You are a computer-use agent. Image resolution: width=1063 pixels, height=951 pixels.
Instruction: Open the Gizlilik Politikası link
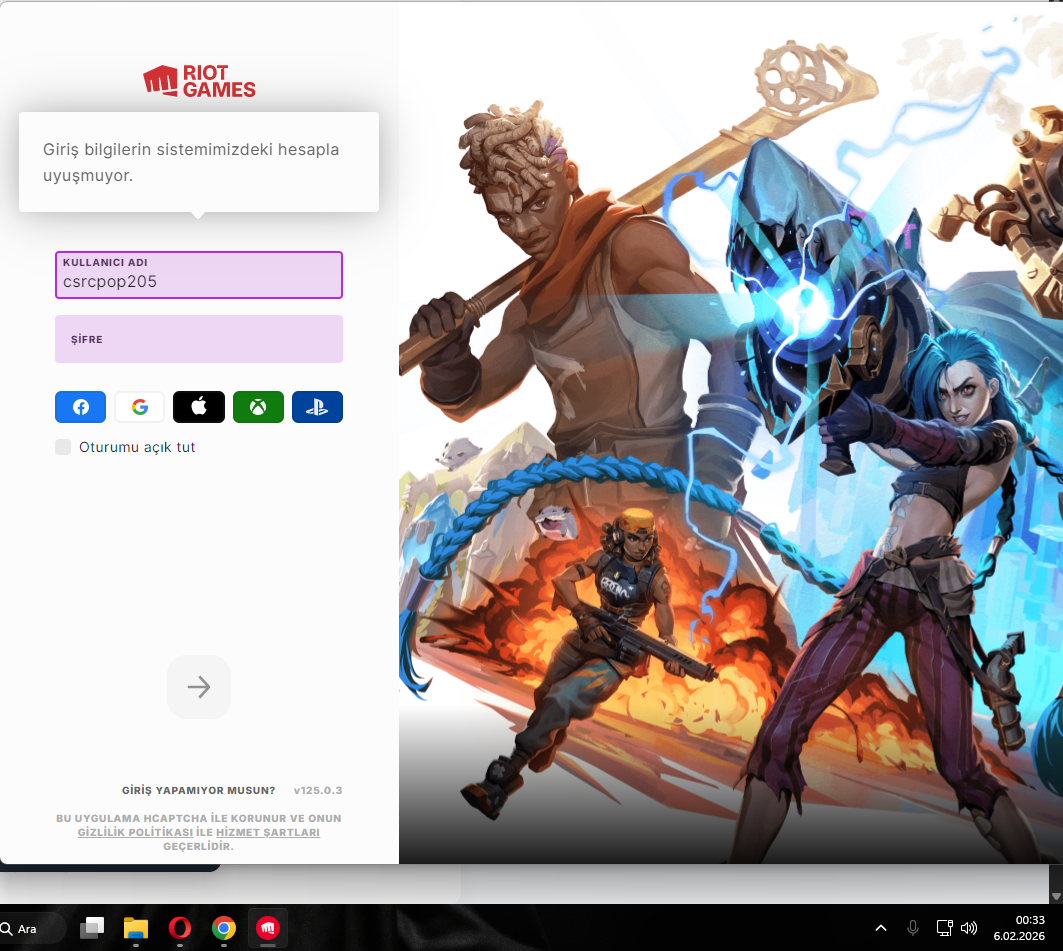(135, 832)
